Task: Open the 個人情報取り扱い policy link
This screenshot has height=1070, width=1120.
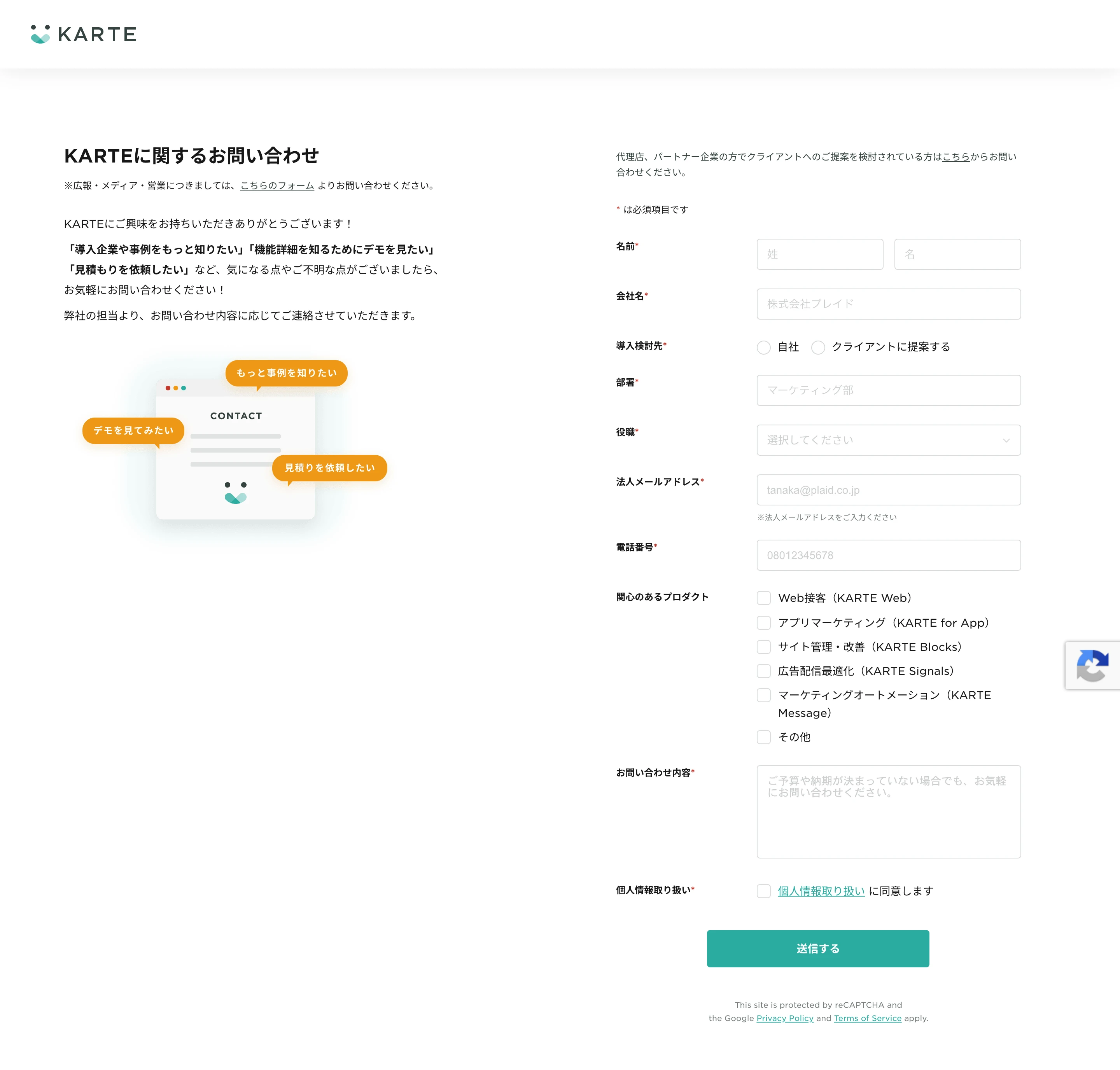Action: point(821,891)
